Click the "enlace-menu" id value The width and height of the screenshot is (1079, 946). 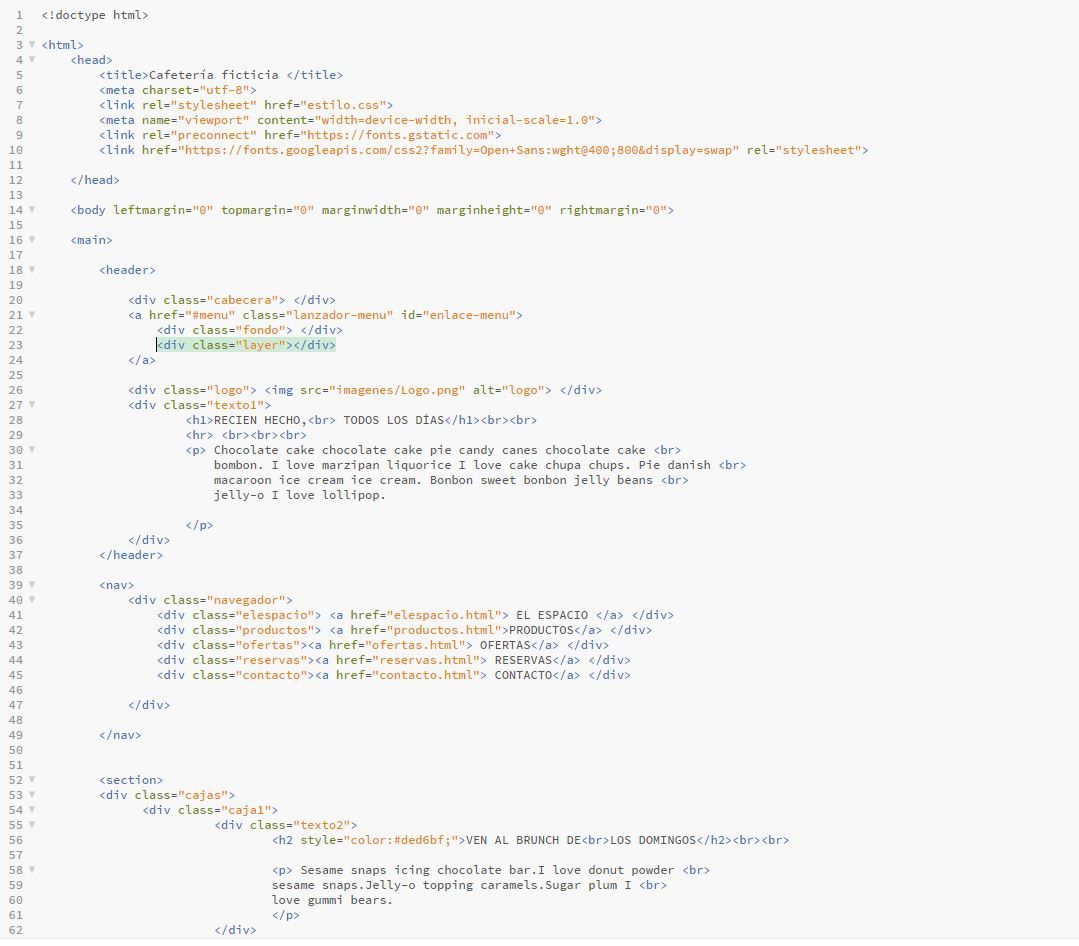(x=469, y=315)
